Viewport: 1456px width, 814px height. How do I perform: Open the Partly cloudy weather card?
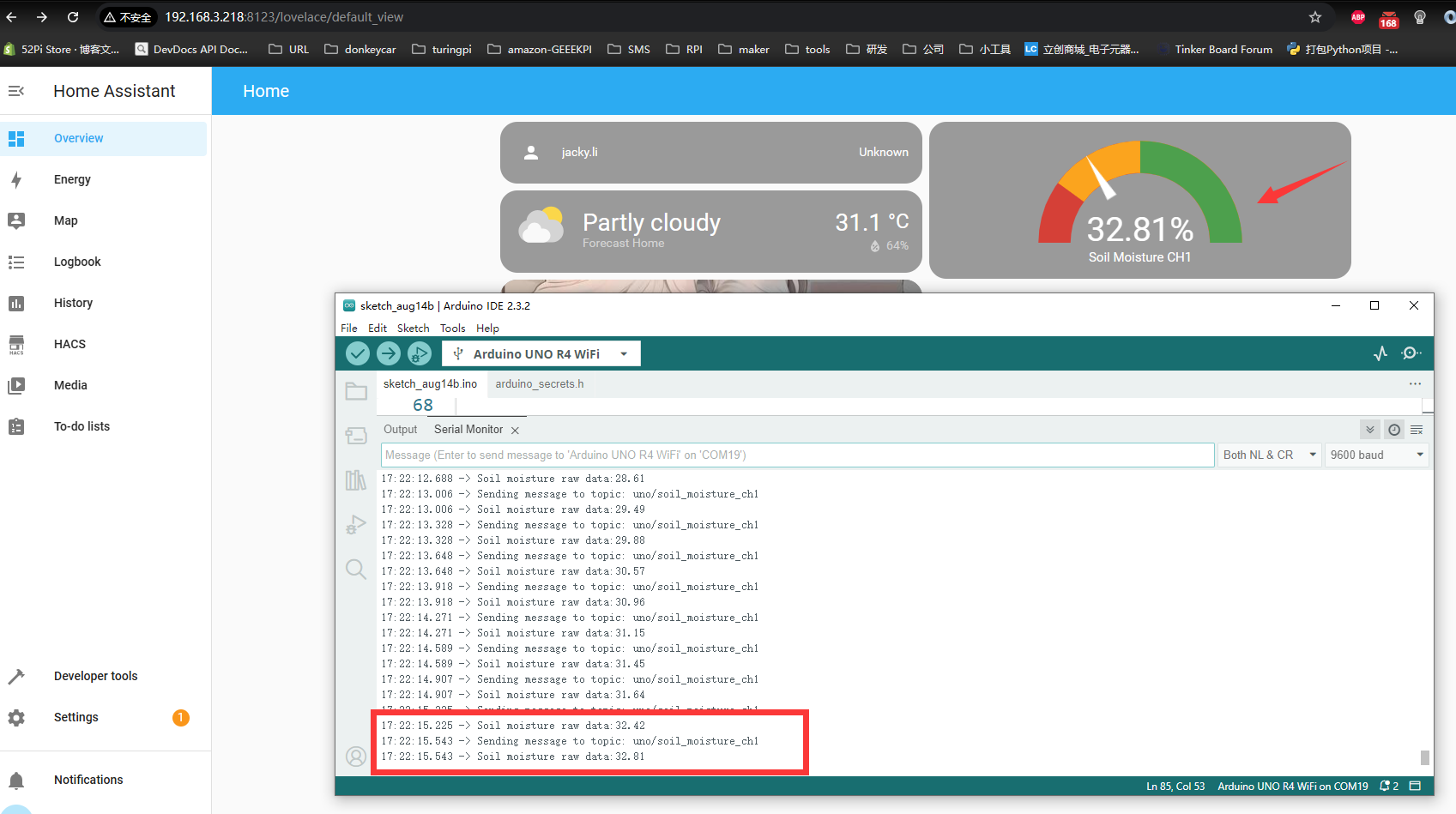pos(711,232)
